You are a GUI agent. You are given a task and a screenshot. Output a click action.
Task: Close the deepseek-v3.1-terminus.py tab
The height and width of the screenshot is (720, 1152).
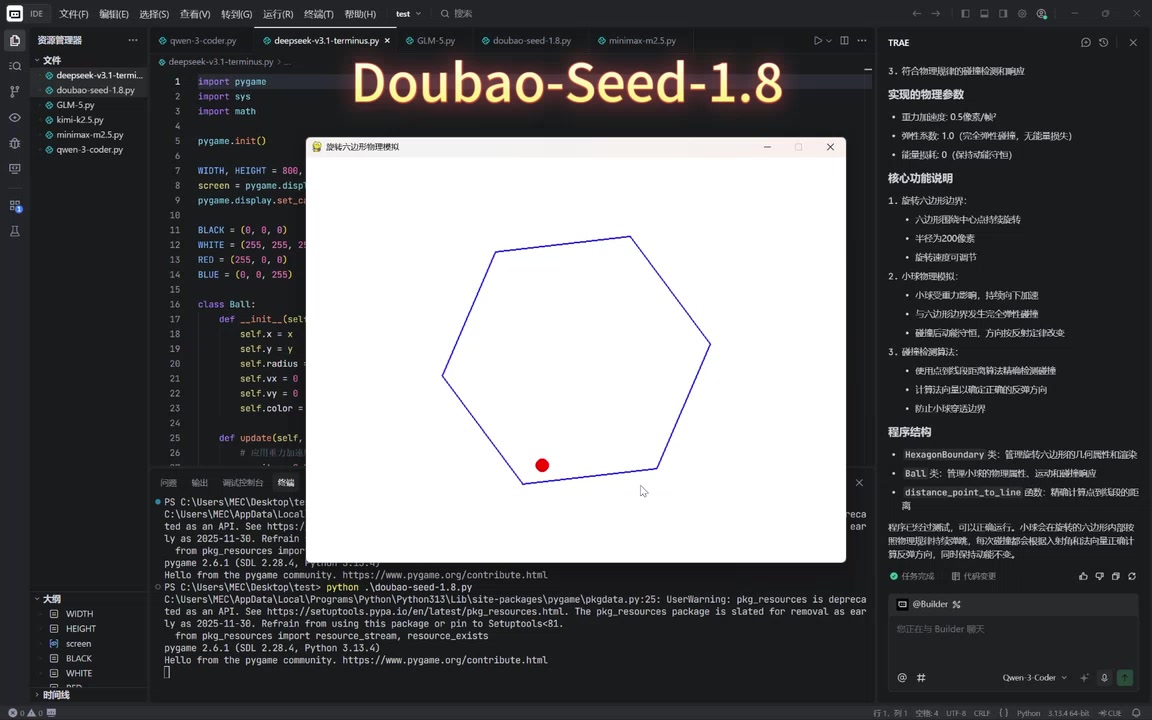387,40
